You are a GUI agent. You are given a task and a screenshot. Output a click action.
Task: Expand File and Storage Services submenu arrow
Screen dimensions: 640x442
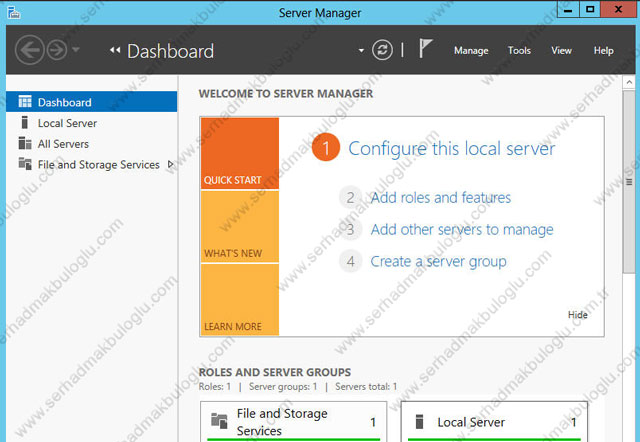click(171, 164)
